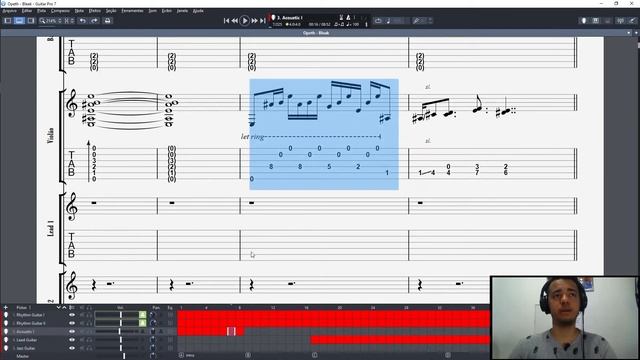Undo the last edit

(83, 20)
